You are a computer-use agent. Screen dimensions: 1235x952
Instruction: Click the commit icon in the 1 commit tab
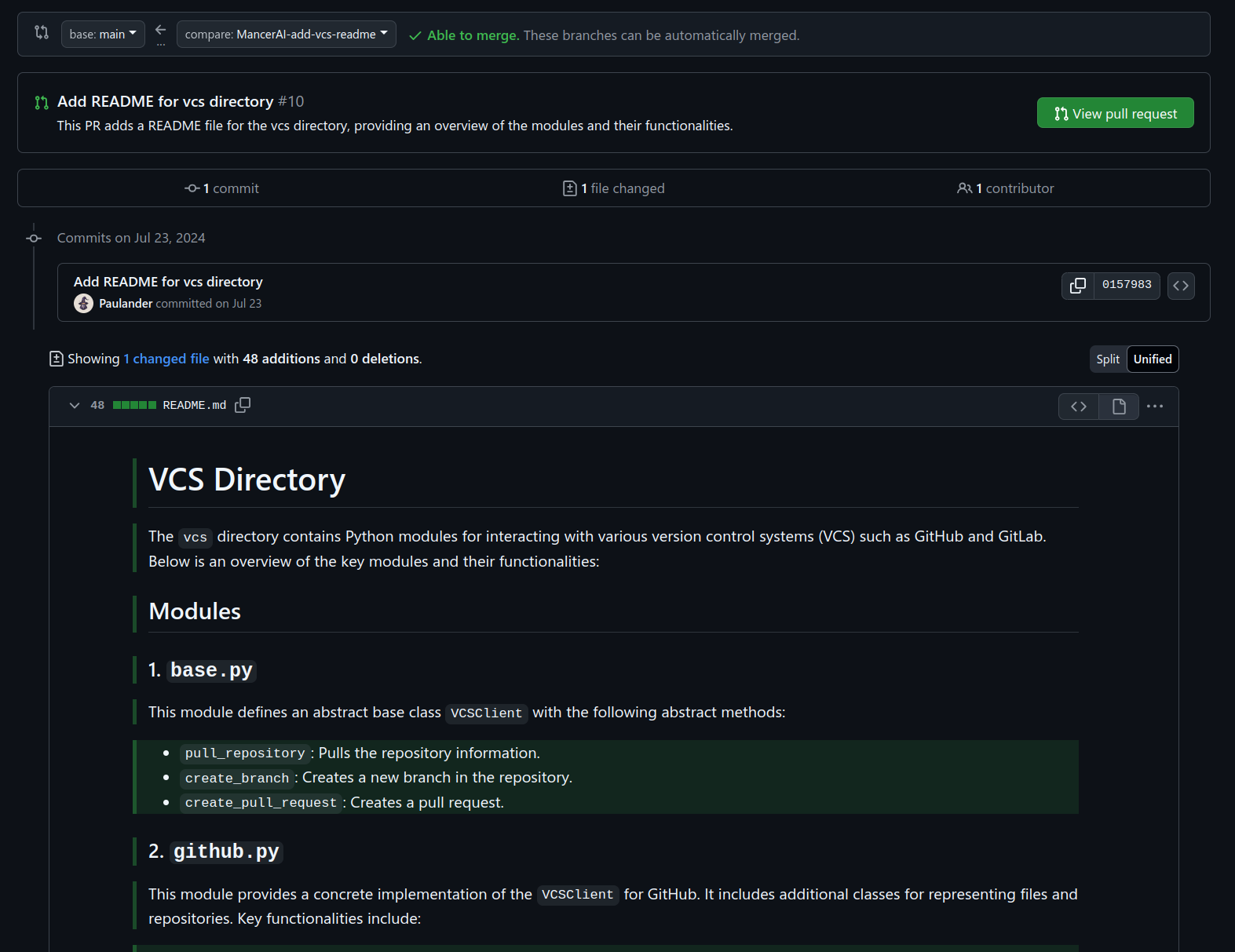coord(192,188)
